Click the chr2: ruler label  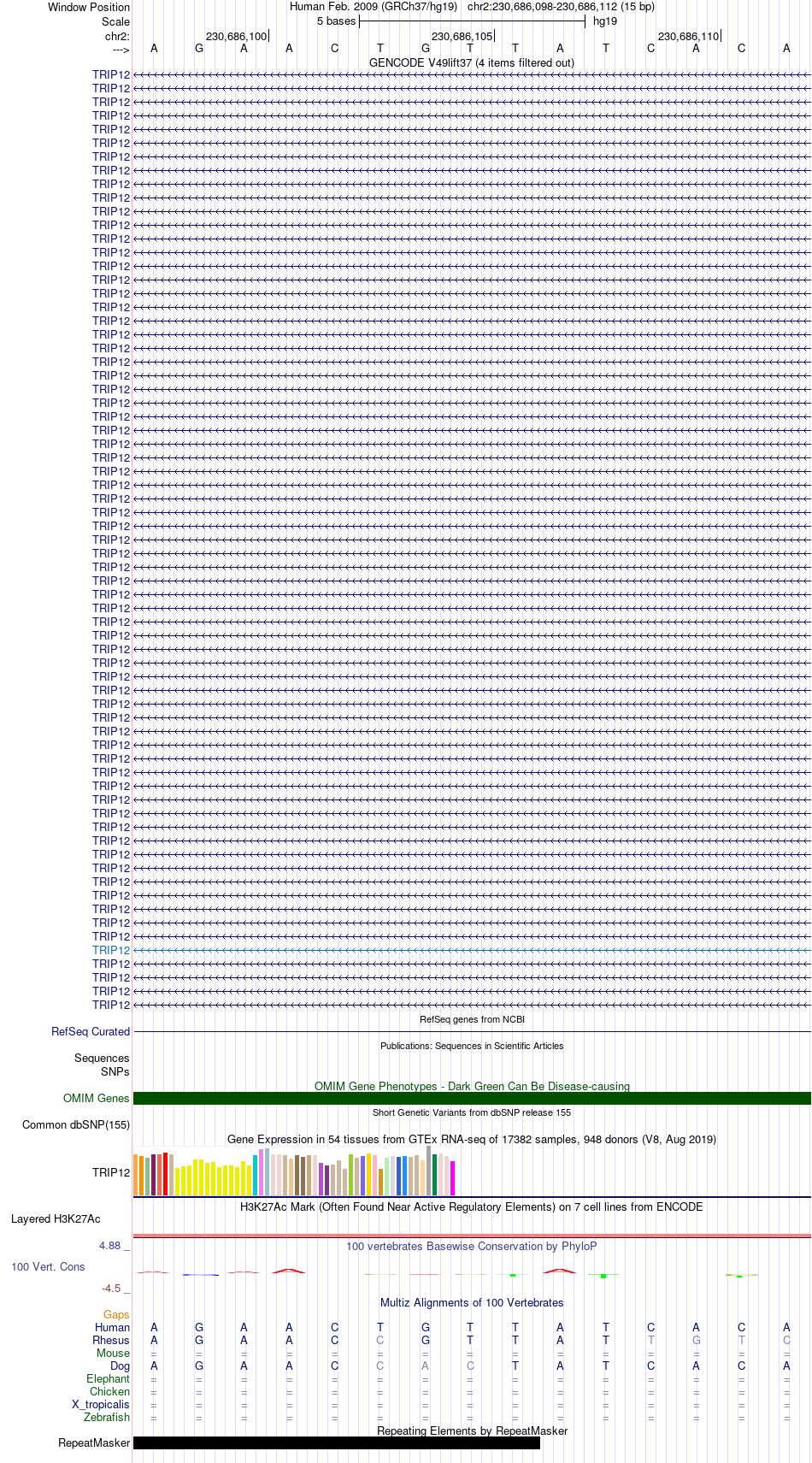117,36
